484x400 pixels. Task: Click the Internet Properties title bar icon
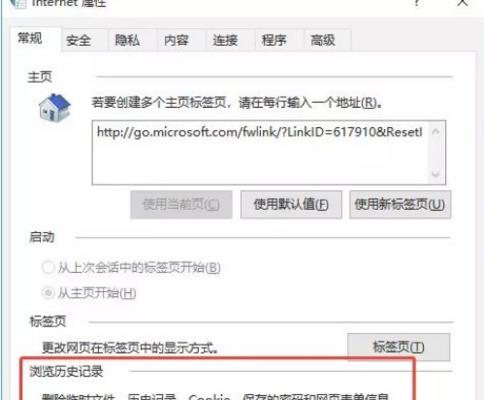click(18, 3)
